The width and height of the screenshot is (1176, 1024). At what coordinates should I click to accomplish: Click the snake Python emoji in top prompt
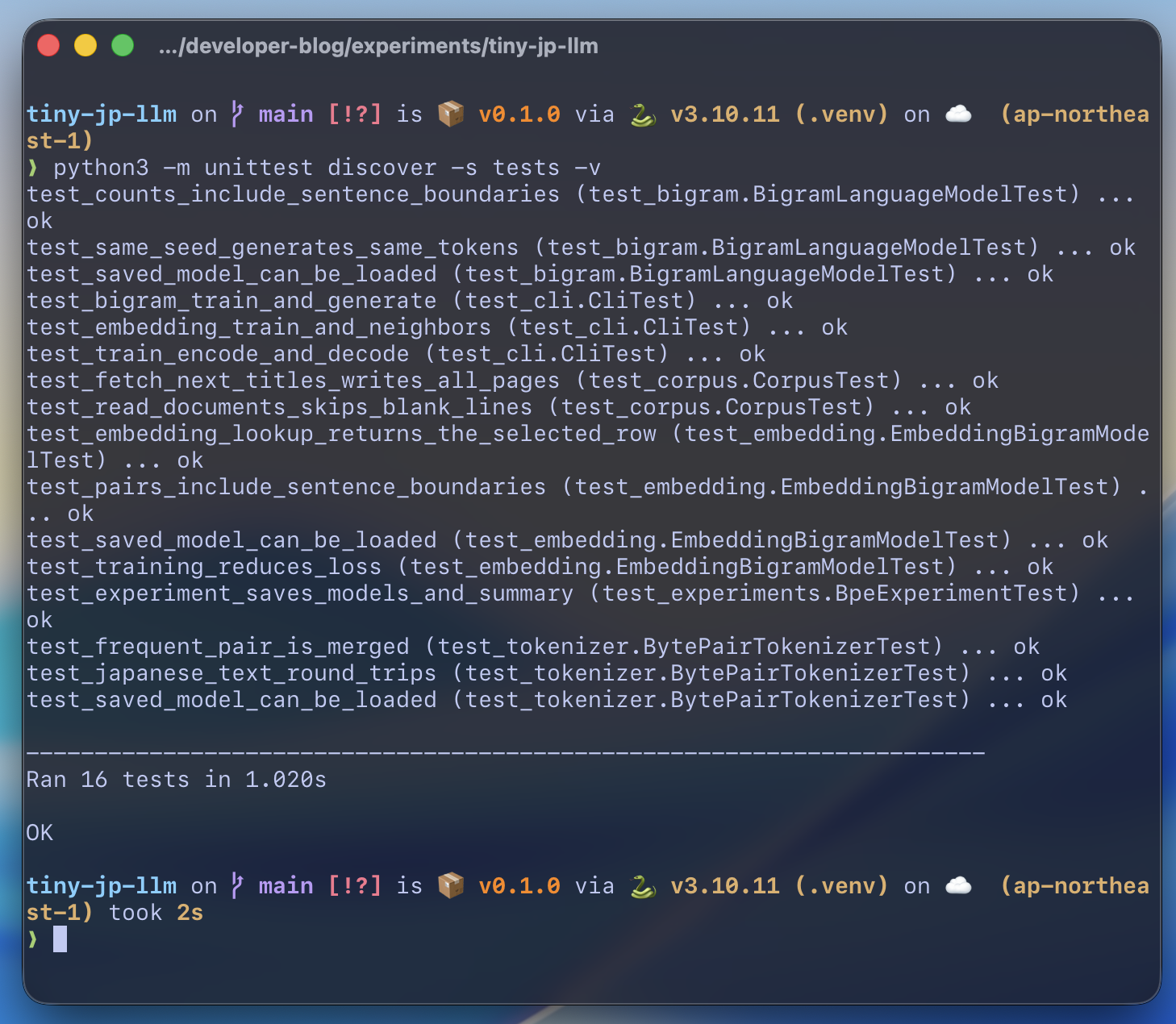(x=643, y=114)
